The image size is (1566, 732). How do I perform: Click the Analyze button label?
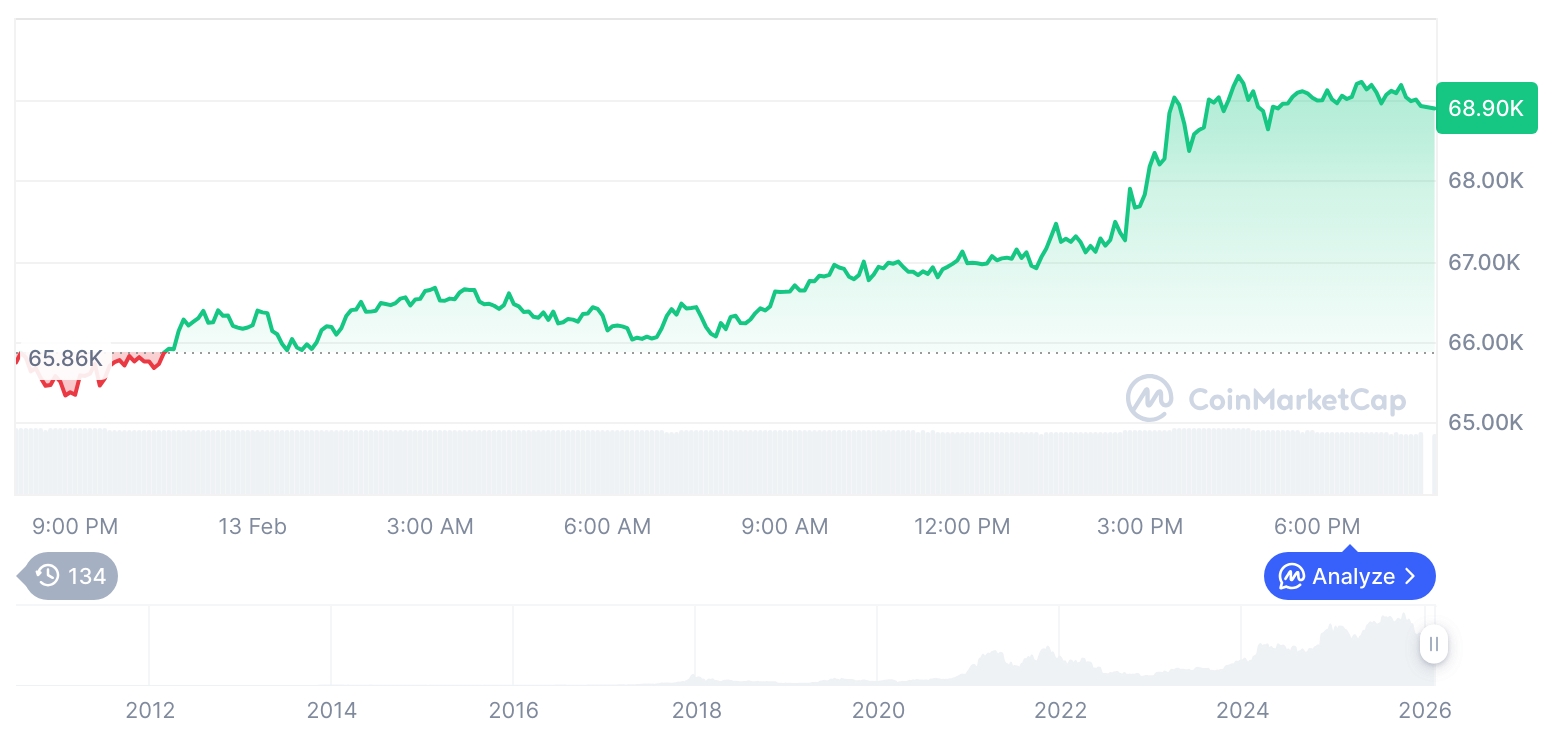coord(1353,577)
